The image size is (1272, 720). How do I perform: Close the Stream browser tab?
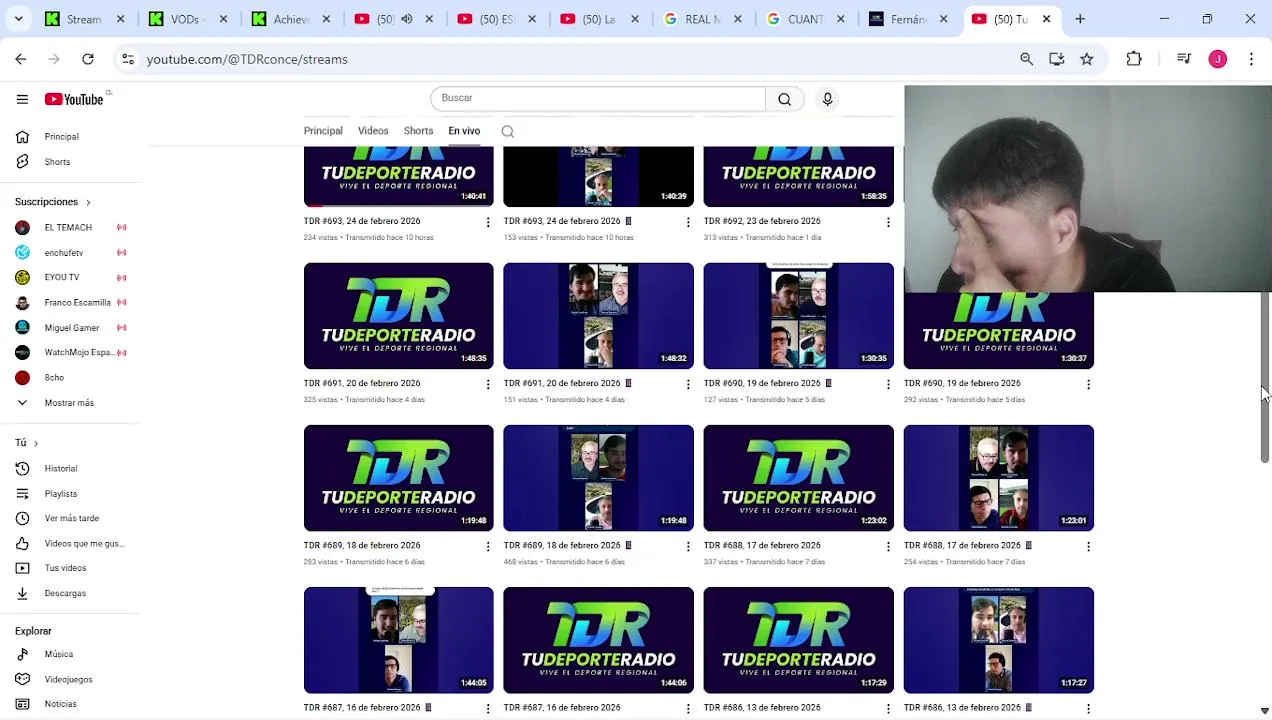(120, 19)
